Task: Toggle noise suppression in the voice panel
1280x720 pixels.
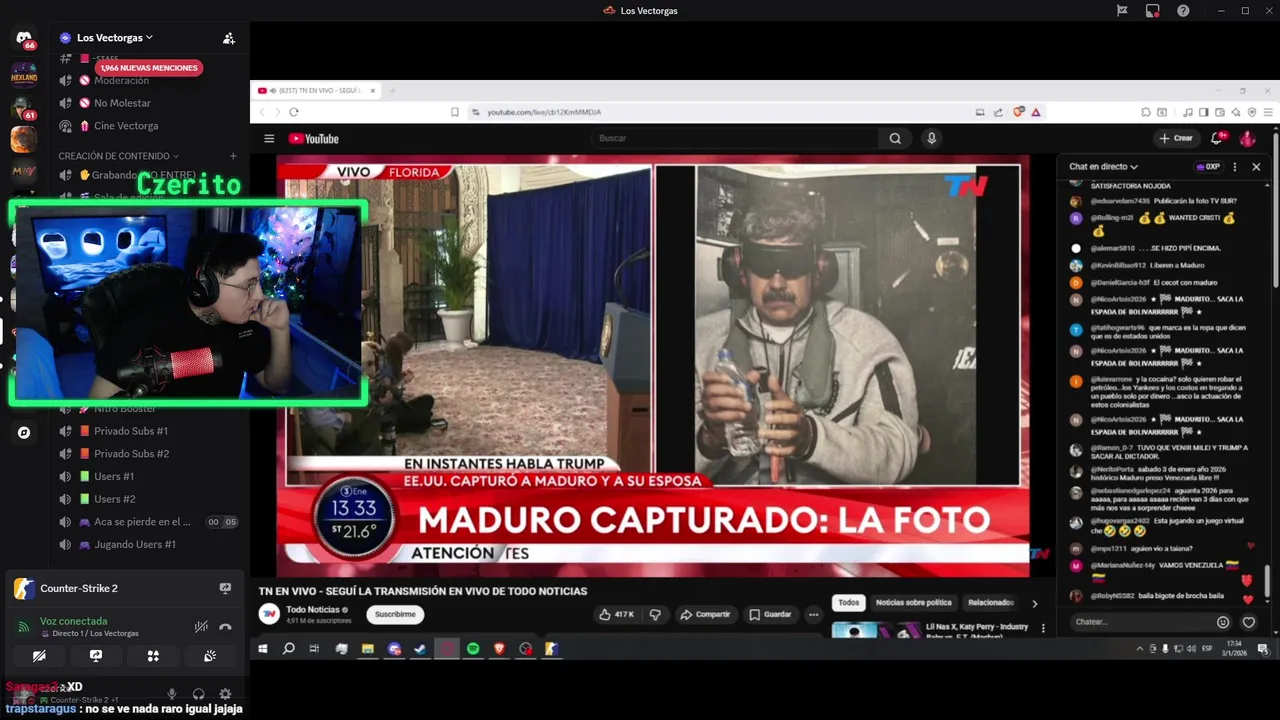Action: click(x=201, y=627)
